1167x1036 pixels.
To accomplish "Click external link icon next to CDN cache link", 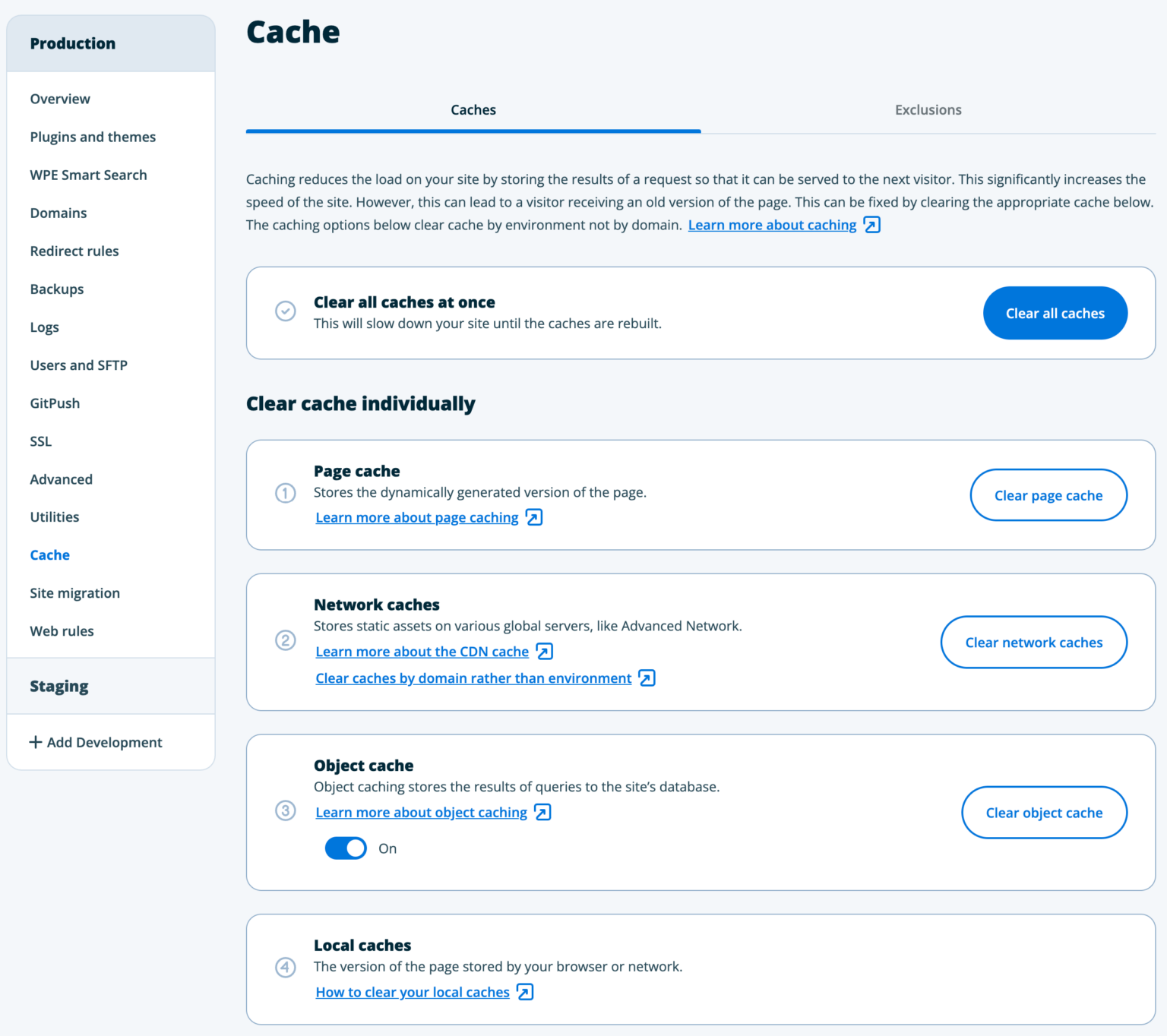I will (x=543, y=651).
